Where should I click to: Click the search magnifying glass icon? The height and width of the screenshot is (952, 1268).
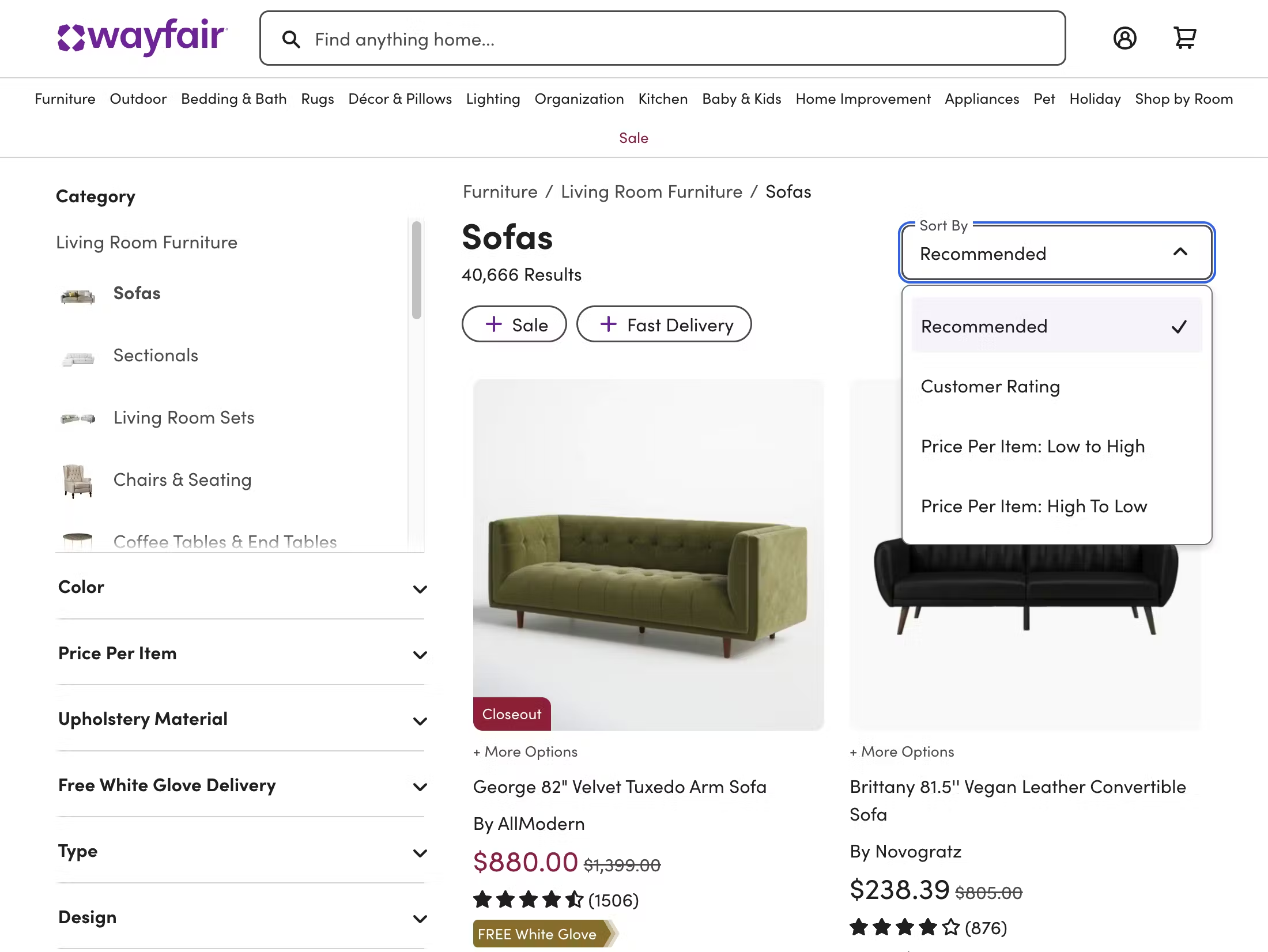(x=291, y=39)
